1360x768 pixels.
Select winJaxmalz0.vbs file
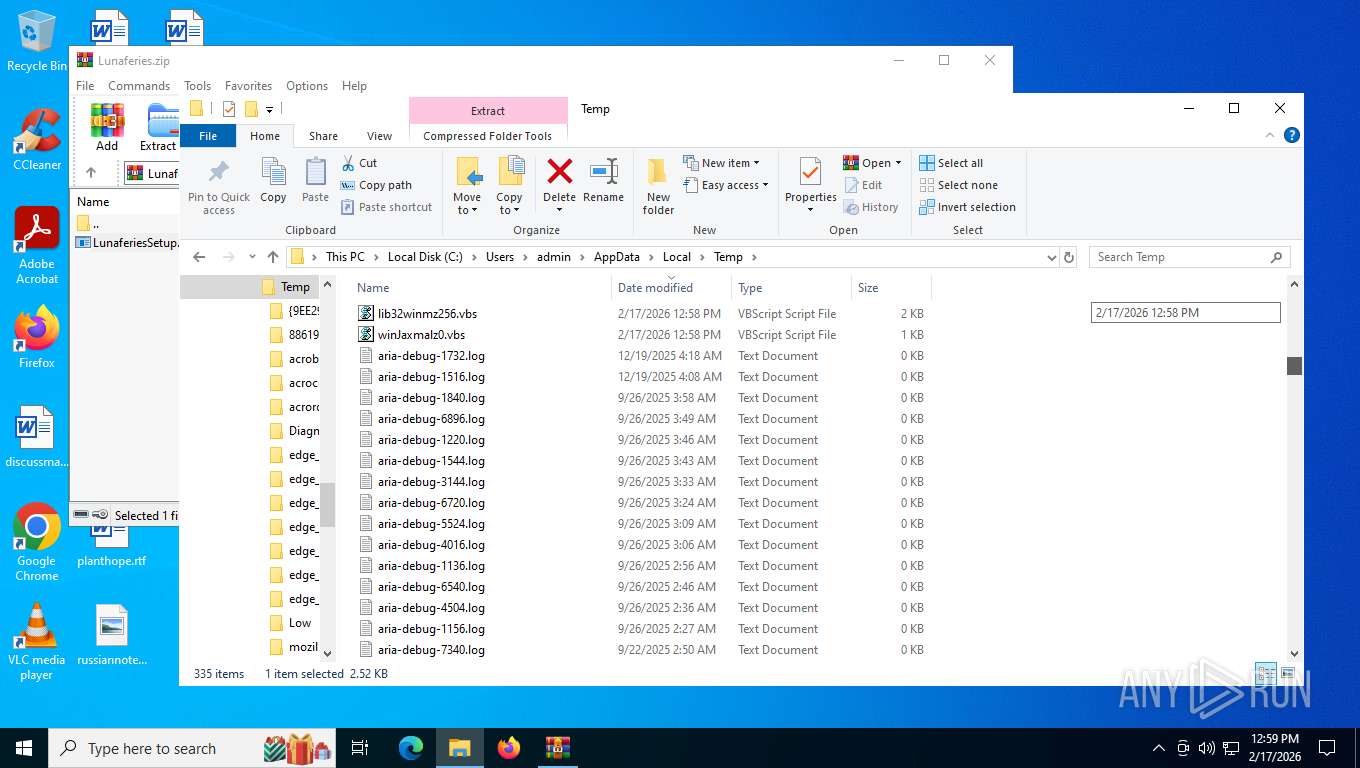coord(421,334)
